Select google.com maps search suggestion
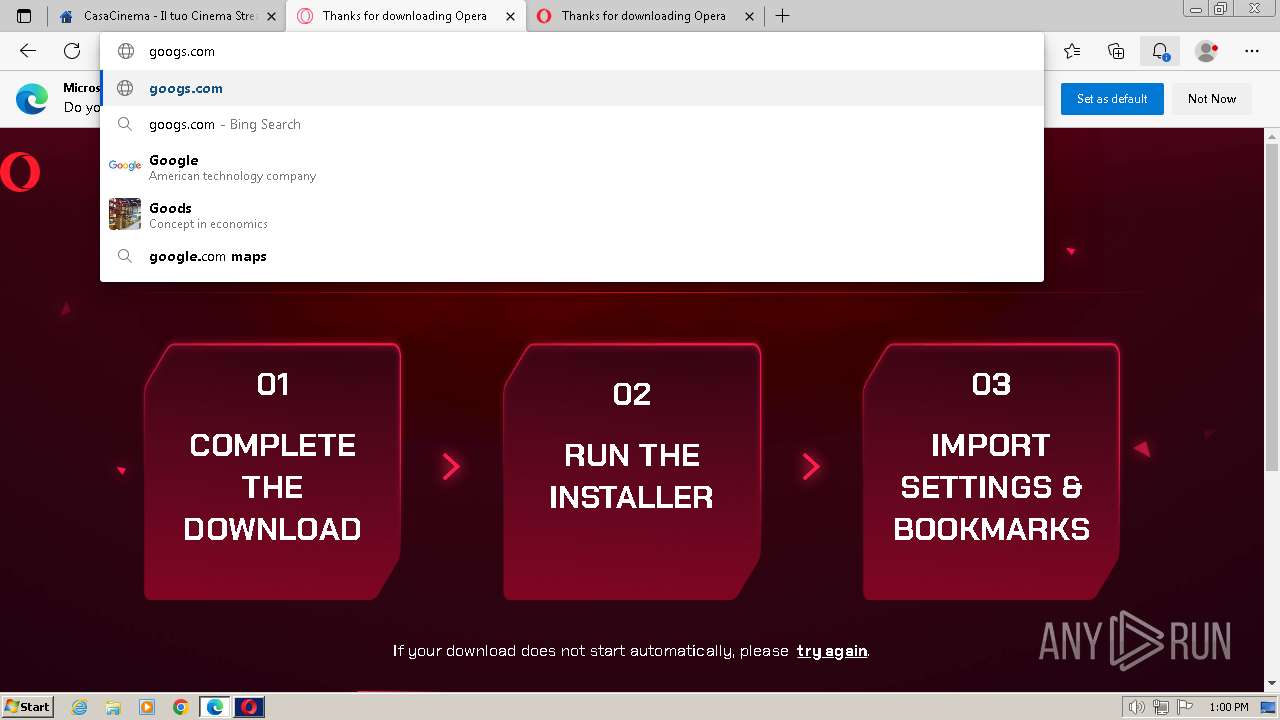 [x=572, y=256]
